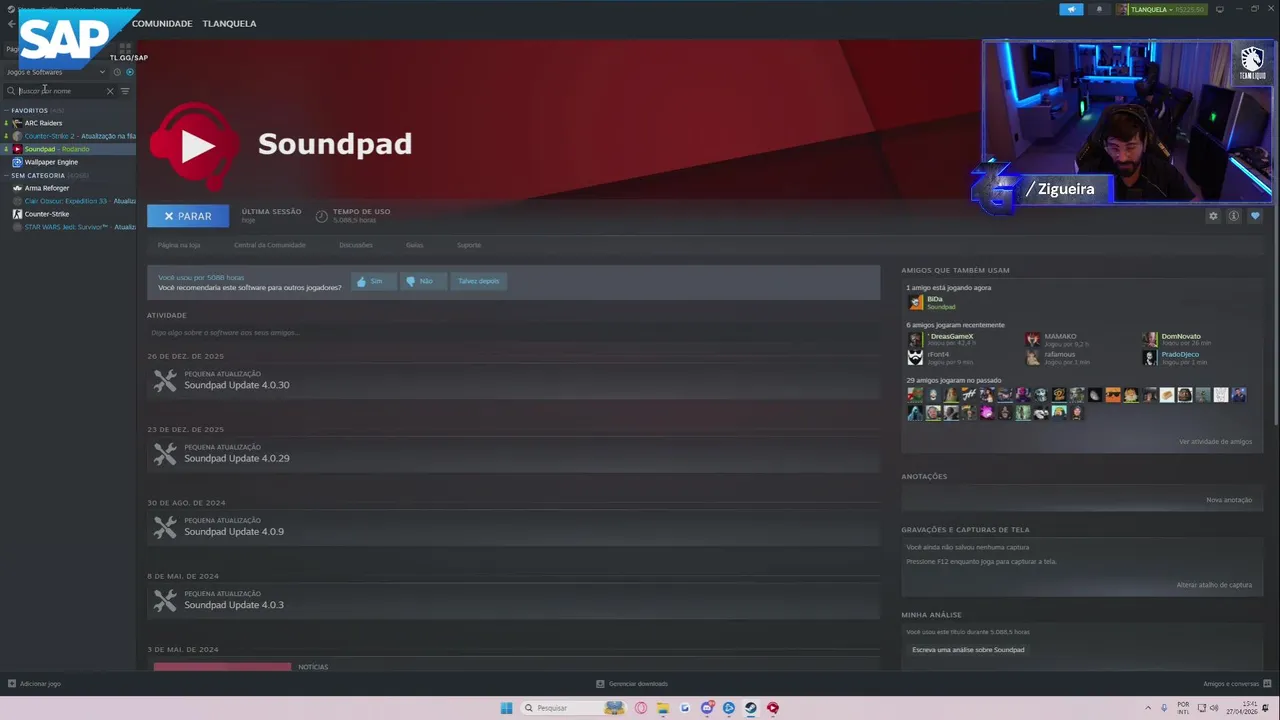The image size is (1280, 720).
Task: Open Soundpad info icon
Action: click(x=1234, y=216)
